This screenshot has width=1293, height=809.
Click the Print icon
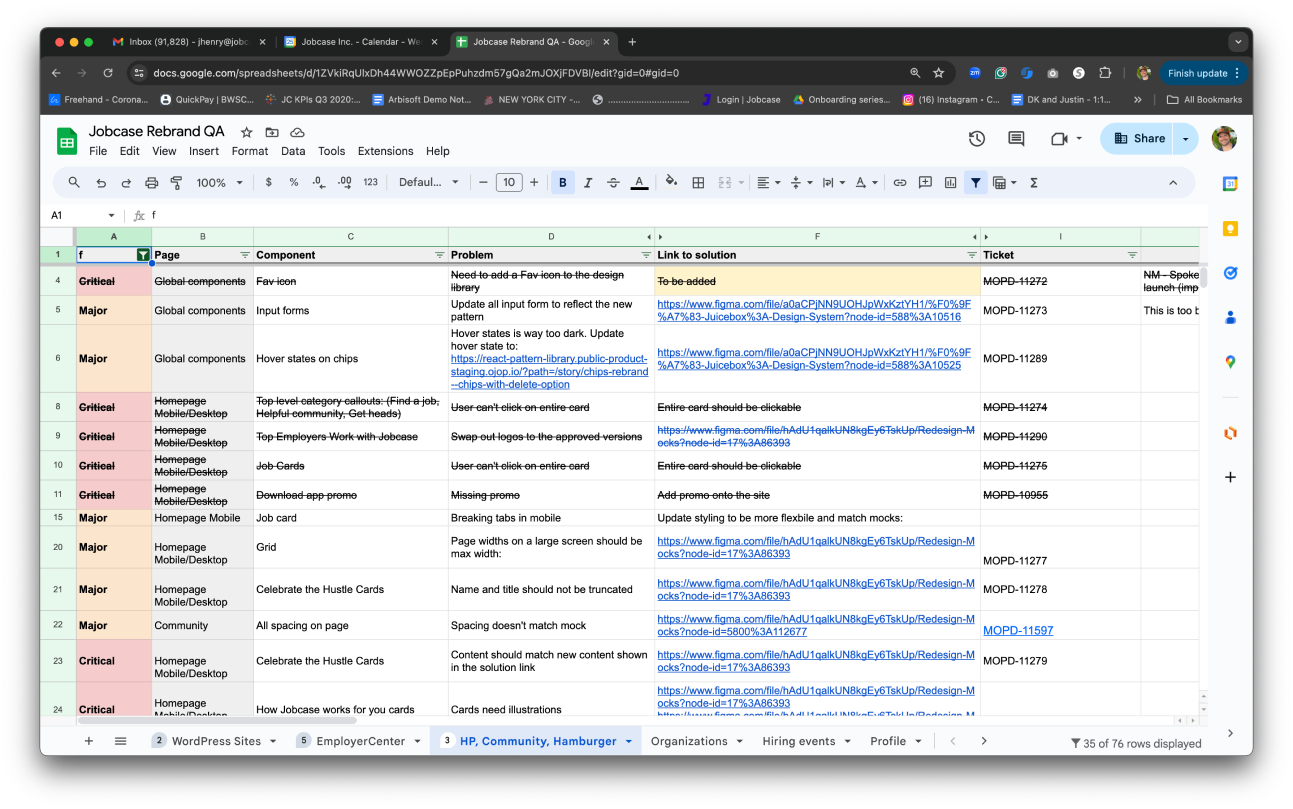(x=151, y=183)
